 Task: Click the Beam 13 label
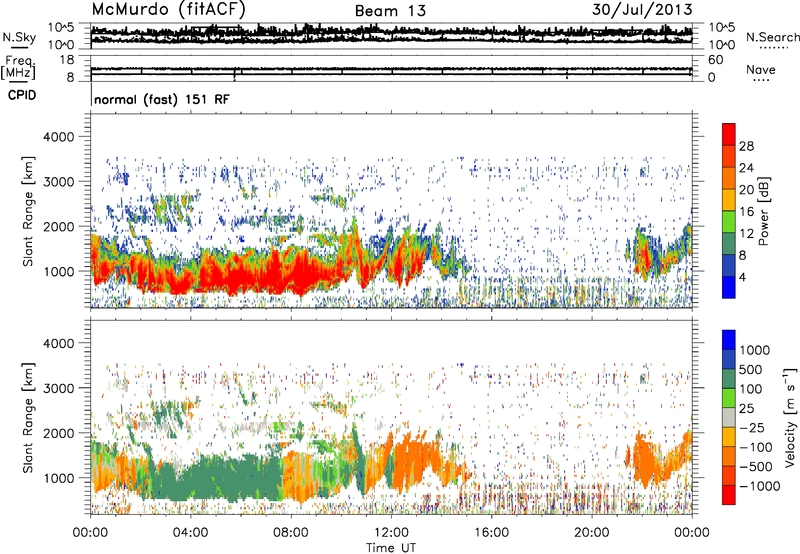click(x=390, y=11)
